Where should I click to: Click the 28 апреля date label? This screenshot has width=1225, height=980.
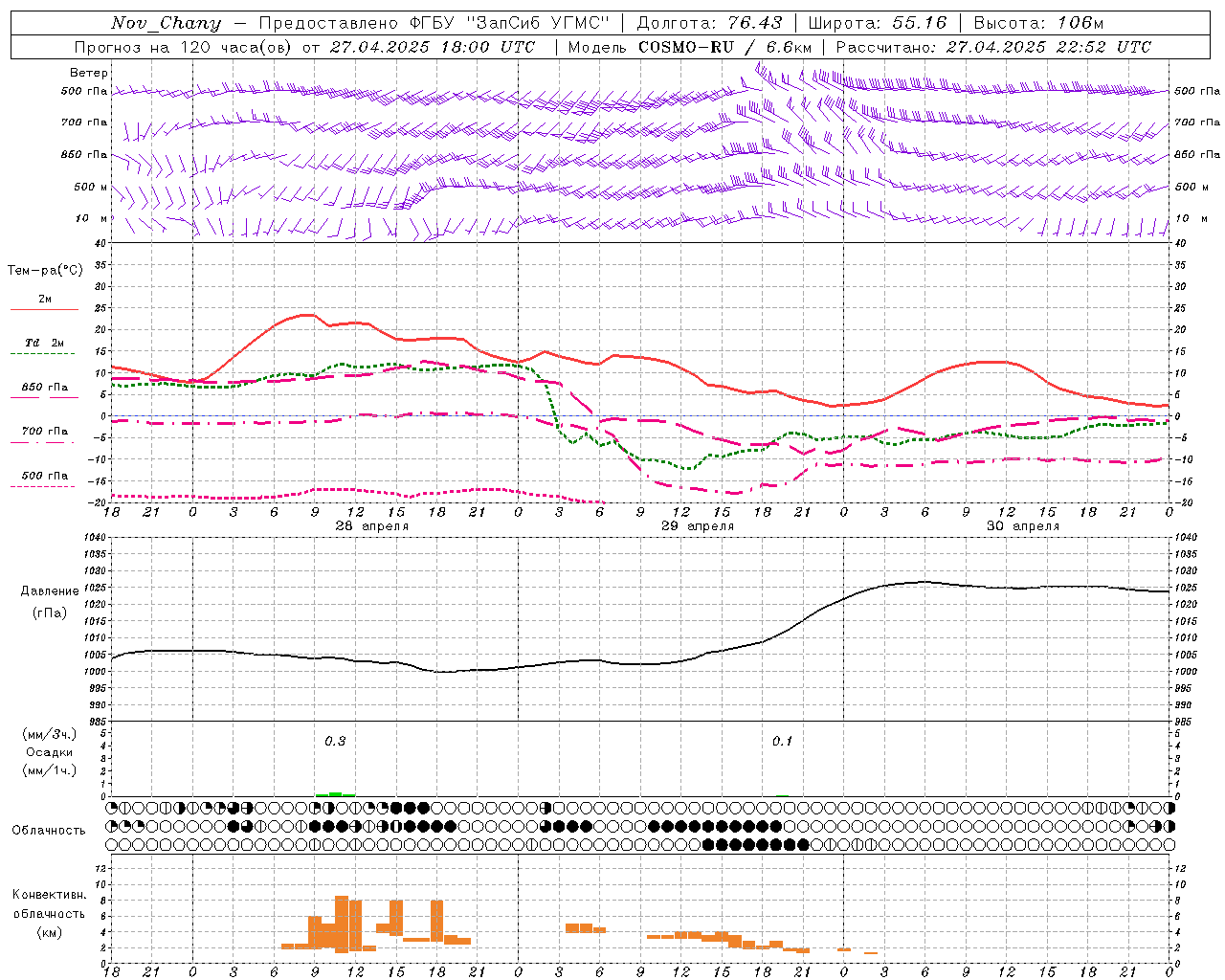[371, 526]
